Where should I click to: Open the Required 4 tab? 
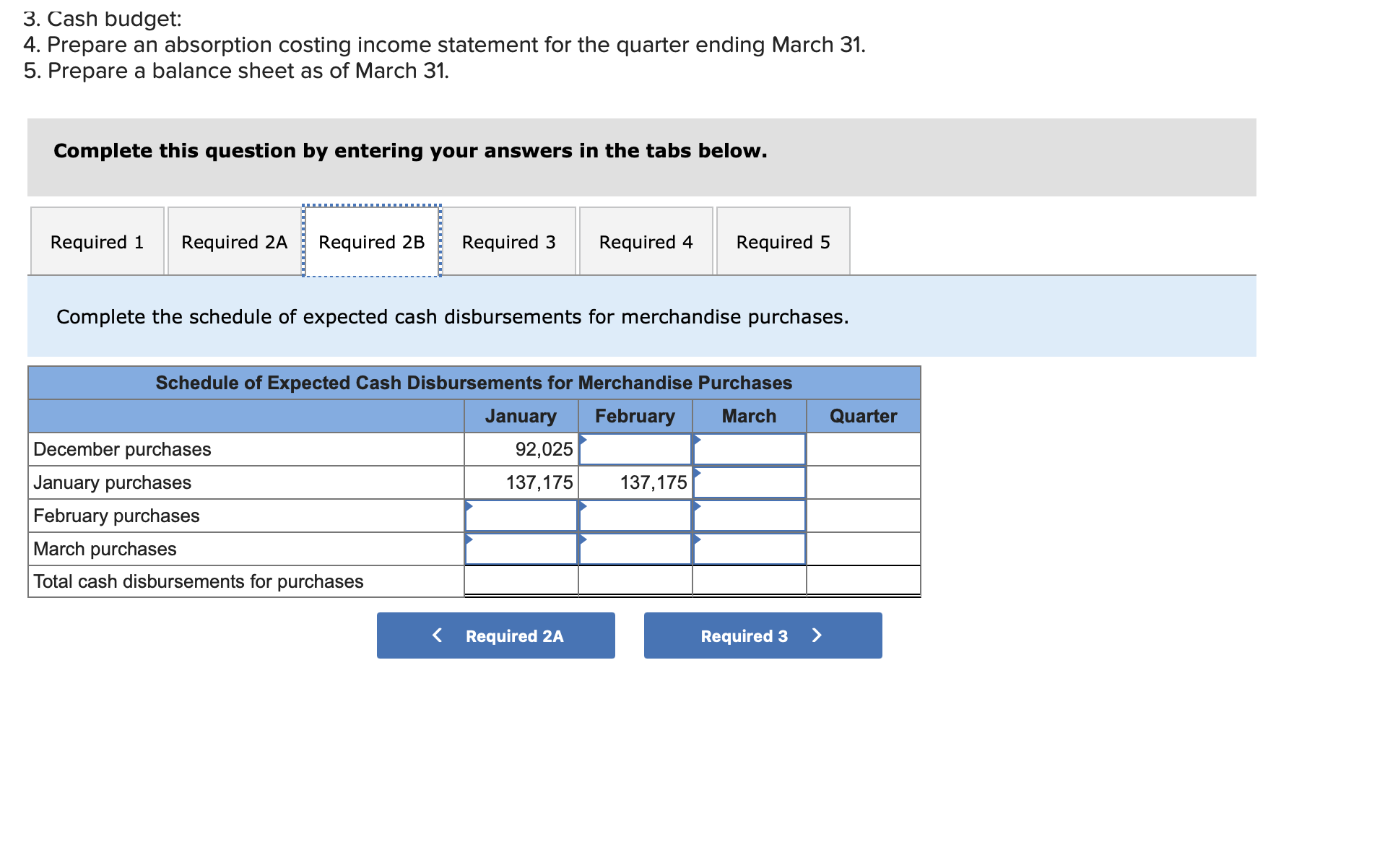[x=646, y=241]
